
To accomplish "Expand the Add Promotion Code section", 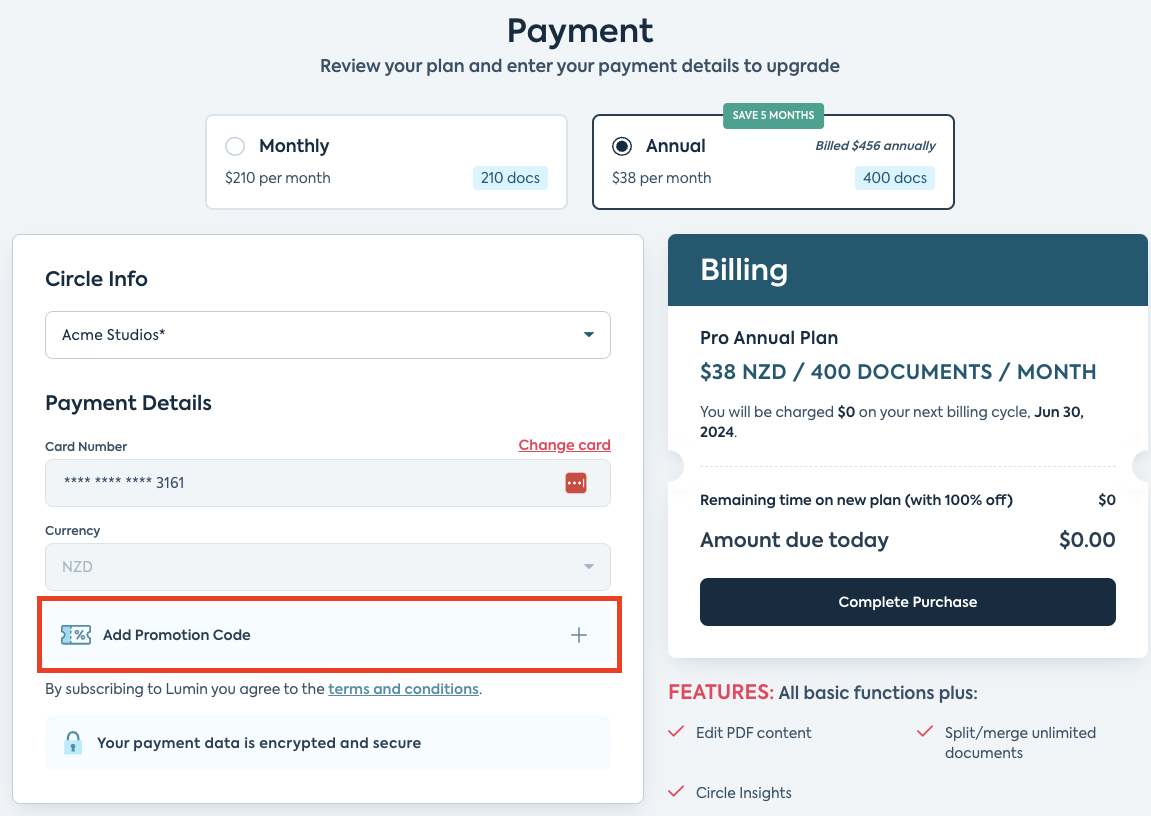I will tap(328, 634).
